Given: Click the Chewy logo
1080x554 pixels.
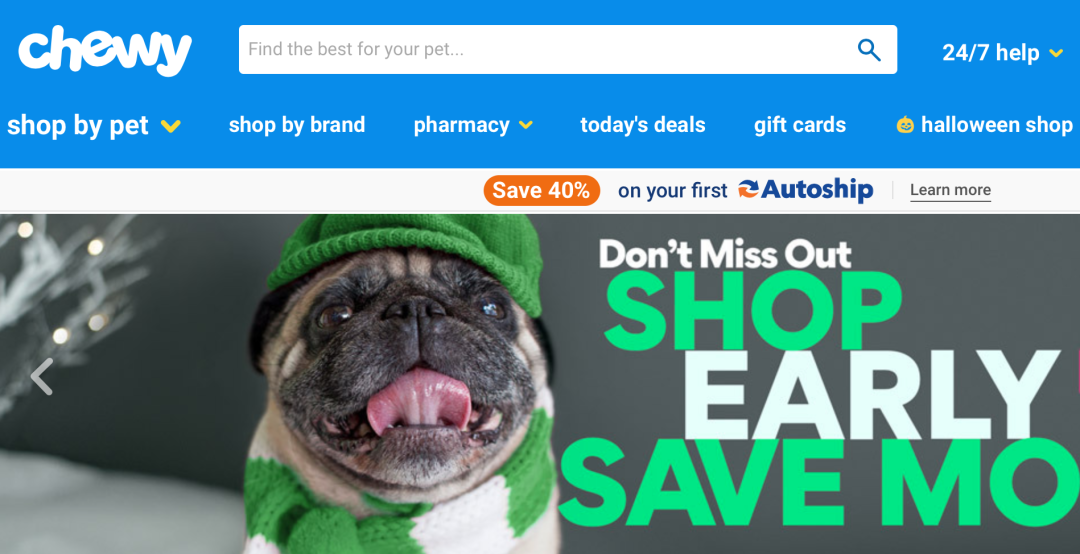Looking at the screenshot, I should pyautogui.click(x=105, y=50).
